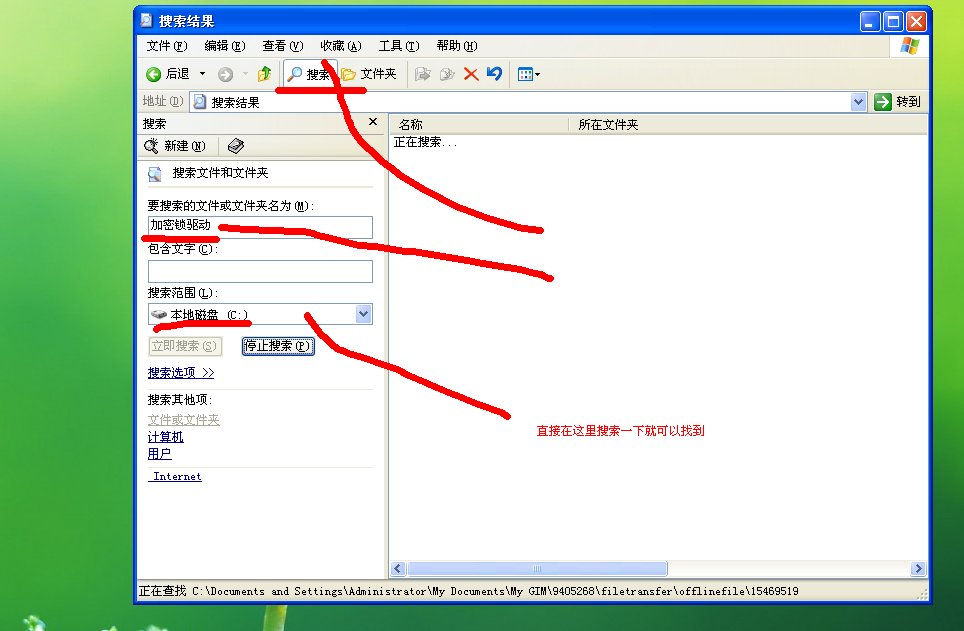Screen dimensions: 964x631
Task: Open the 帮助(H) menu
Action: point(457,46)
